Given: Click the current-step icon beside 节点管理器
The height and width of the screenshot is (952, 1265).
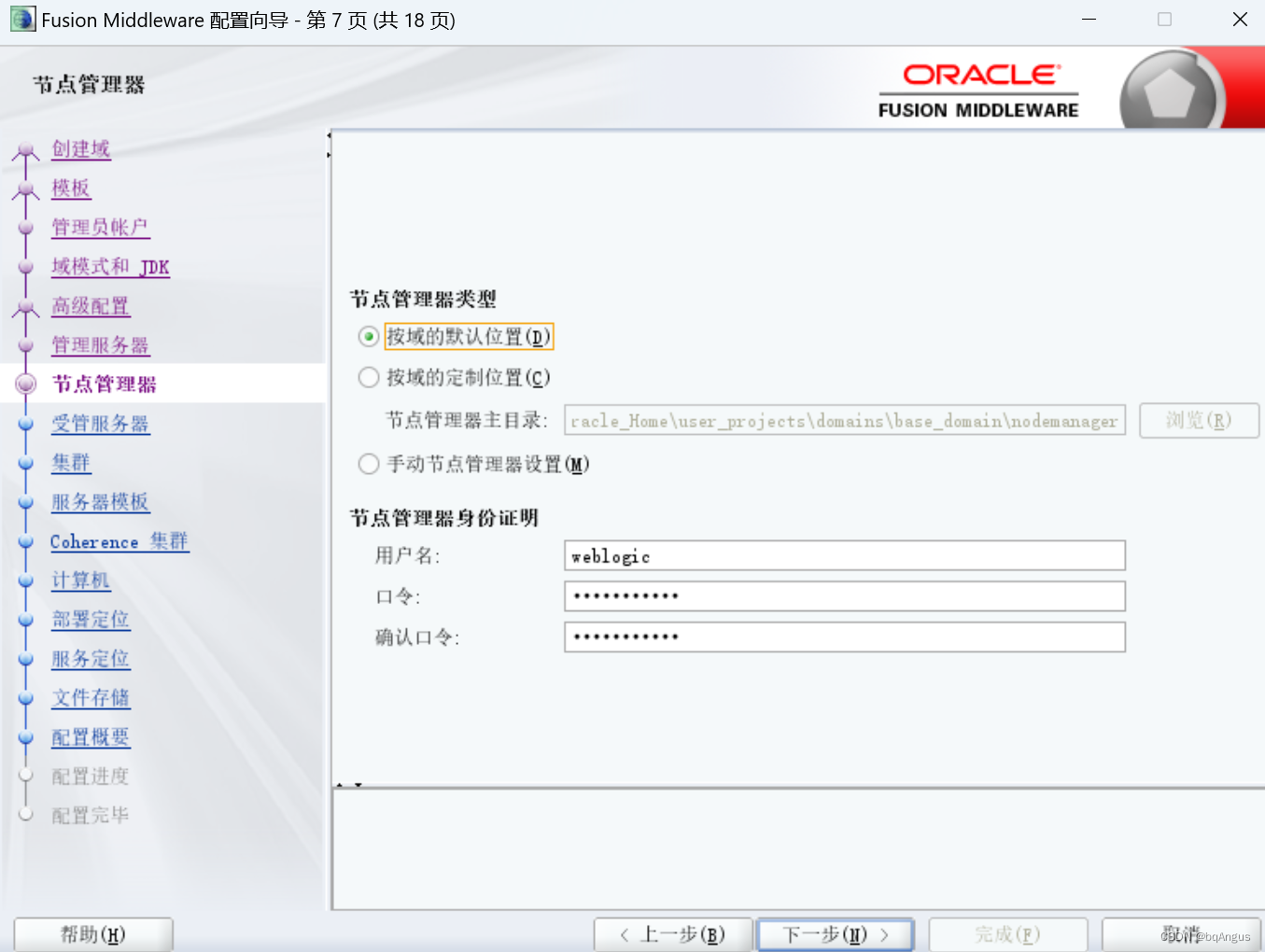Looking at the screenshot, I should pos(26,384).
